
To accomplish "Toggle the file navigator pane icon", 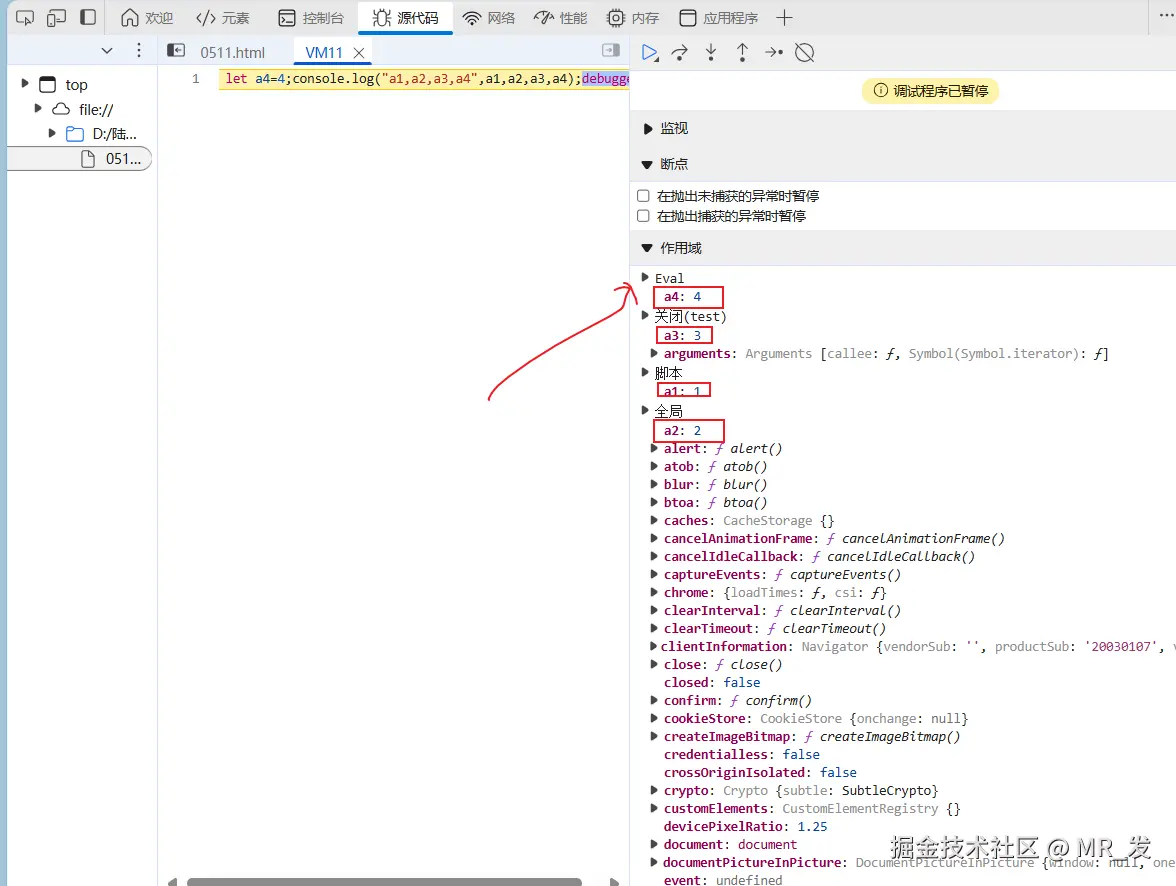I will (x=176, y=50).
